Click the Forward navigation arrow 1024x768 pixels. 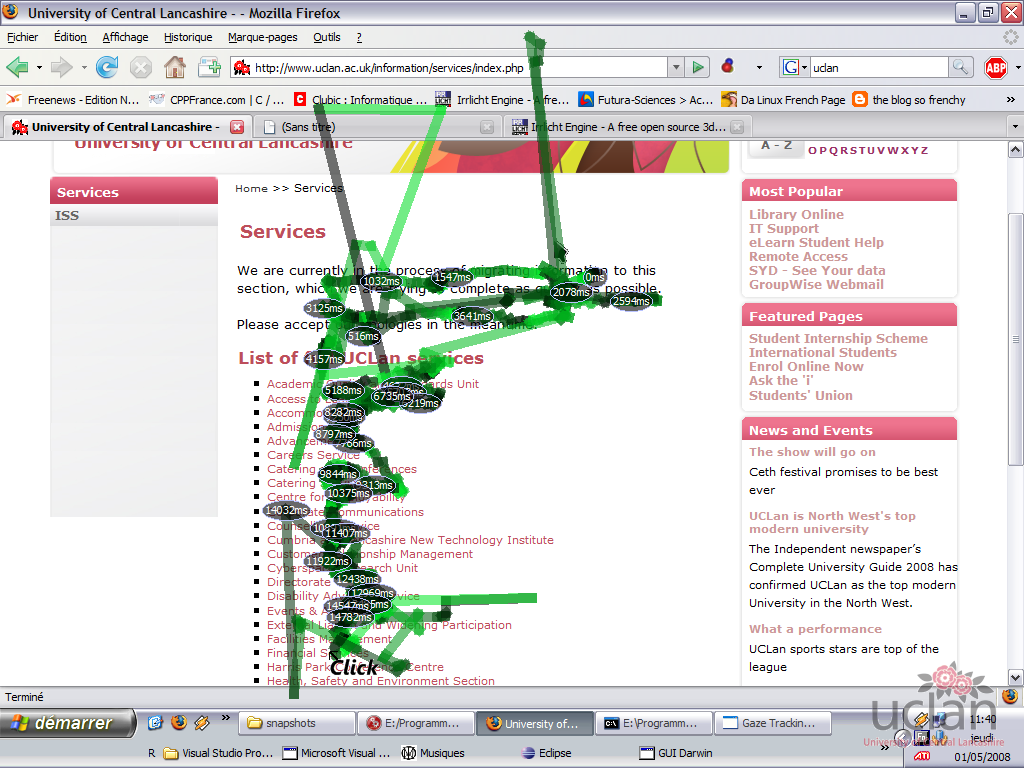61,67
